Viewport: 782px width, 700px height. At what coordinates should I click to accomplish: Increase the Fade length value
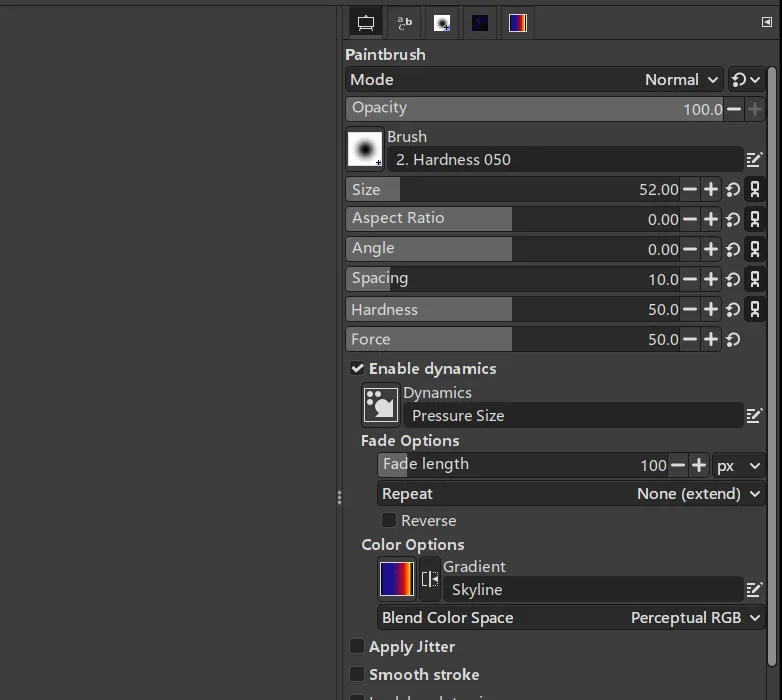tap(699, 465)
